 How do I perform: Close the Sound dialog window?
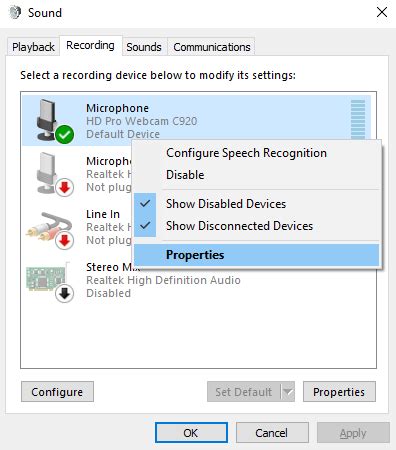pyautogui.click(x=382, y=13)
